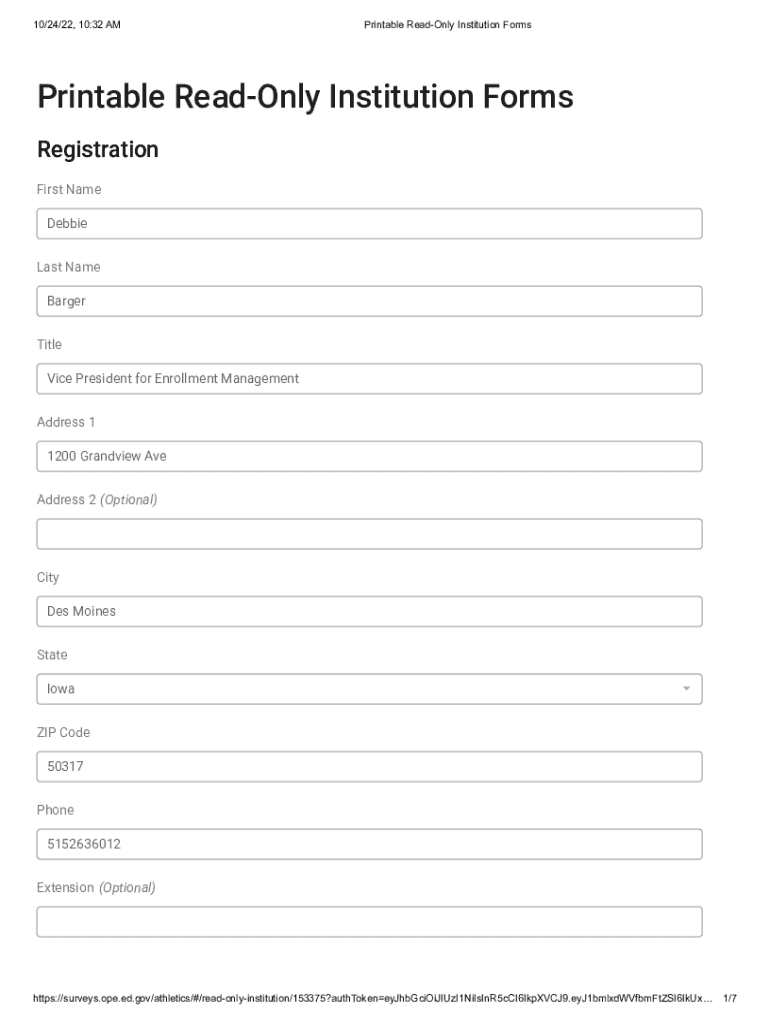Click the empty Address 2 optional field
Screen dimensions: 770x1024
click(x=369, y=533)
